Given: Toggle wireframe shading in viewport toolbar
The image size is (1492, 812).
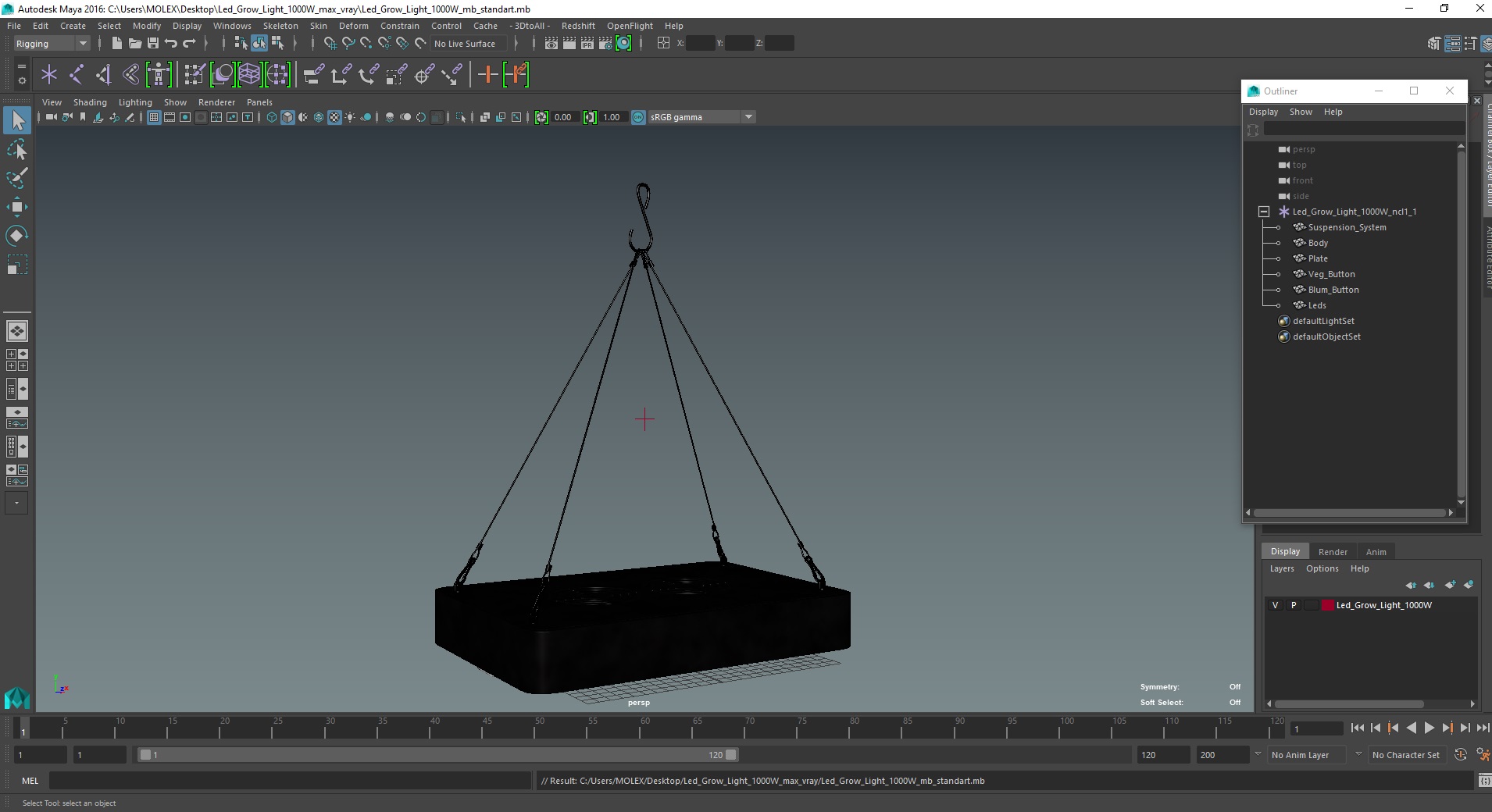Looking at the screenshot, I should tap(272, 117).
